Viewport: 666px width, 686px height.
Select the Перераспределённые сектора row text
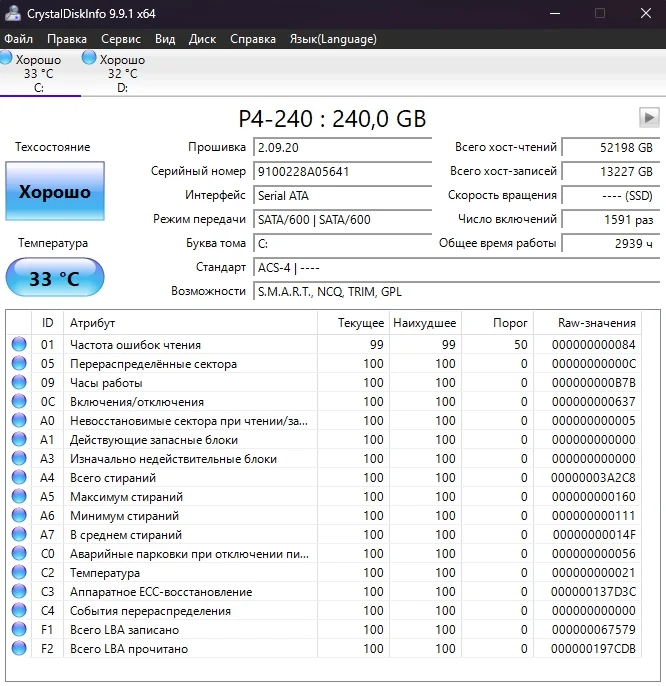[x=153, y=364]
